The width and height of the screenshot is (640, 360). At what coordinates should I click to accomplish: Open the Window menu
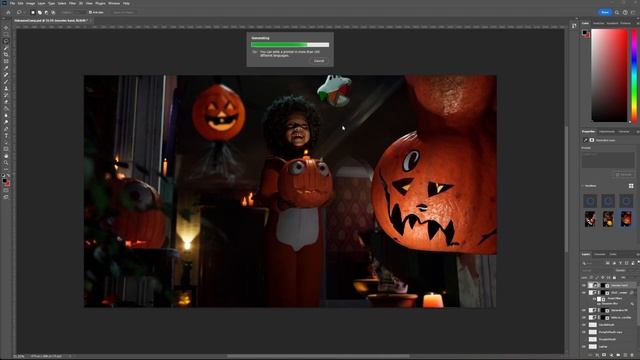point(114,3)
